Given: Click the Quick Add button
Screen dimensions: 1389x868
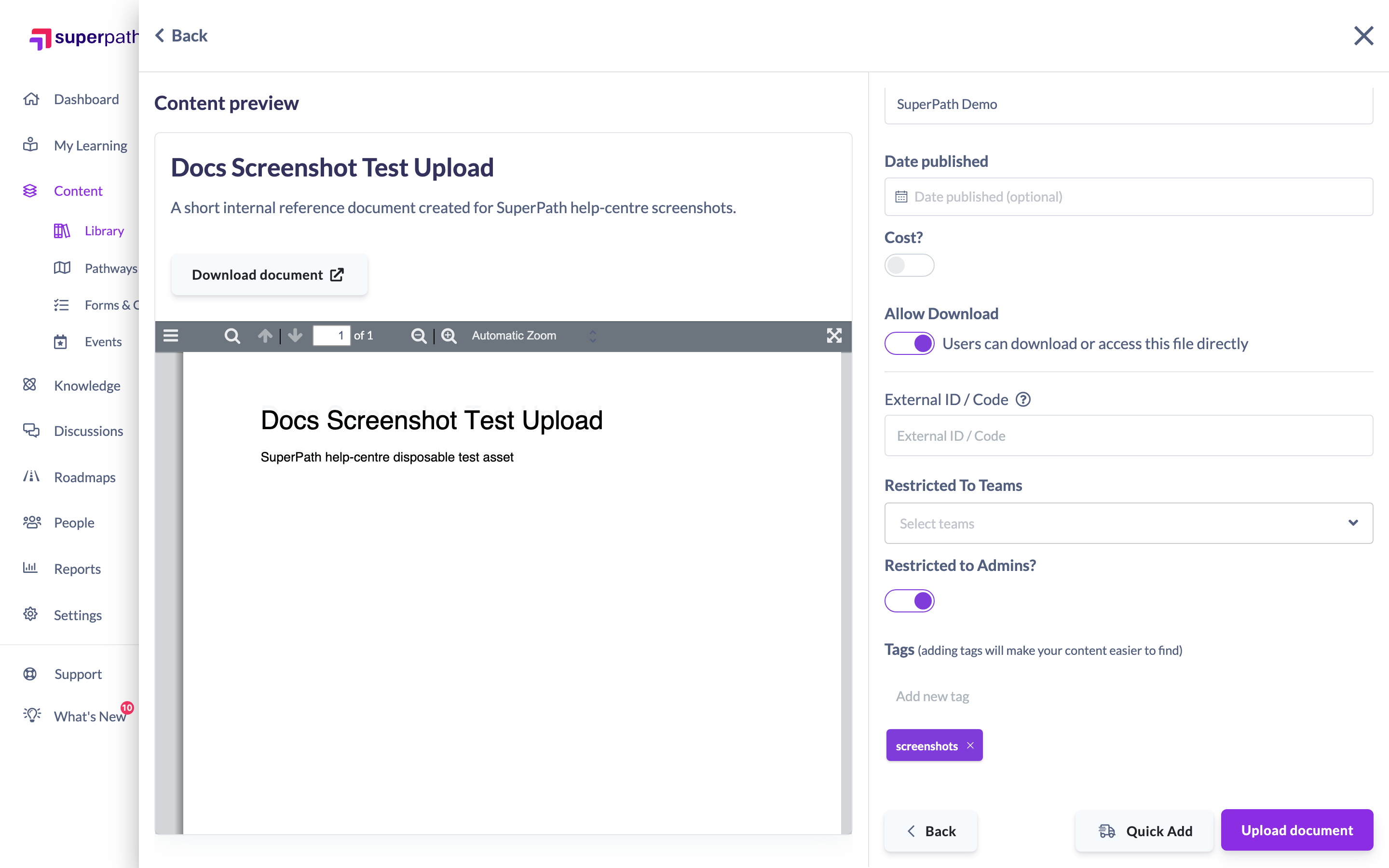Looking at the screenshot, I should point(1144,831).
